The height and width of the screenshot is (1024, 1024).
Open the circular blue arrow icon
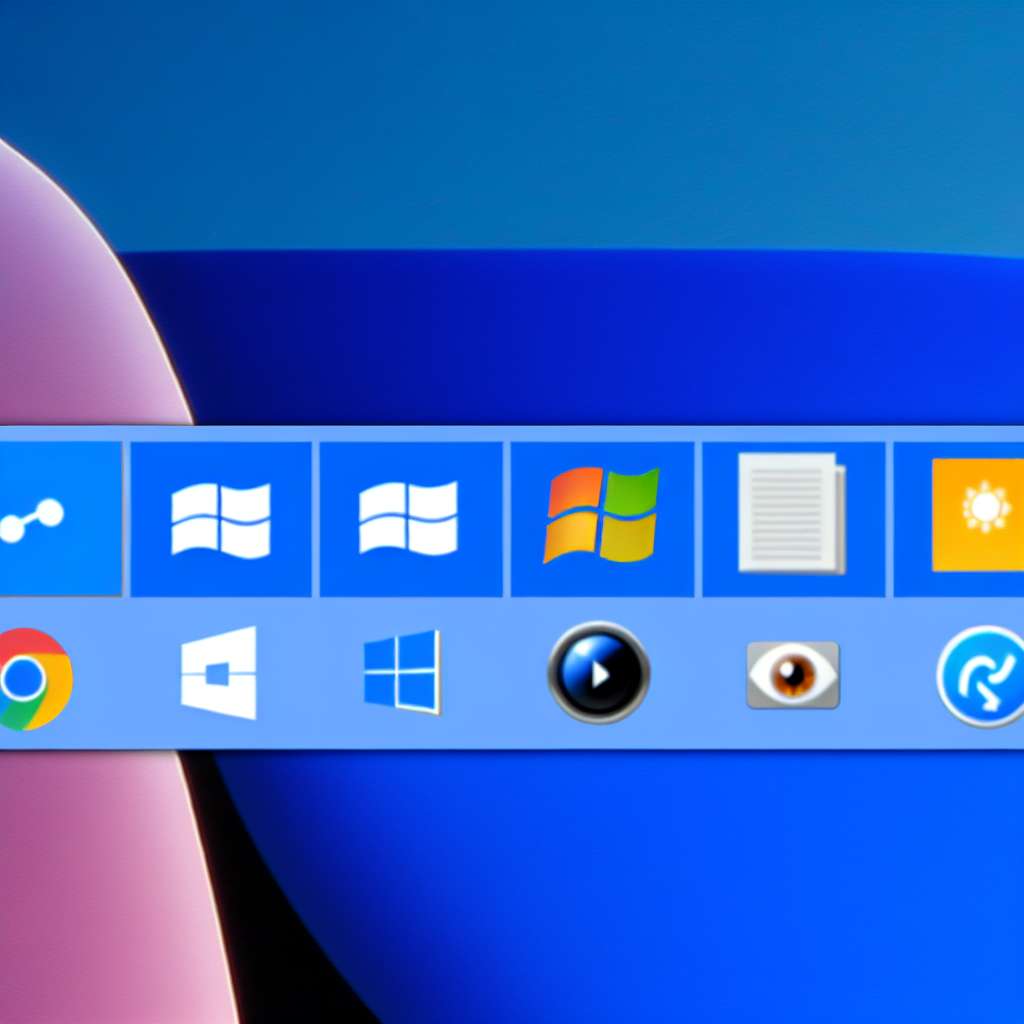[x=982, y=677]
